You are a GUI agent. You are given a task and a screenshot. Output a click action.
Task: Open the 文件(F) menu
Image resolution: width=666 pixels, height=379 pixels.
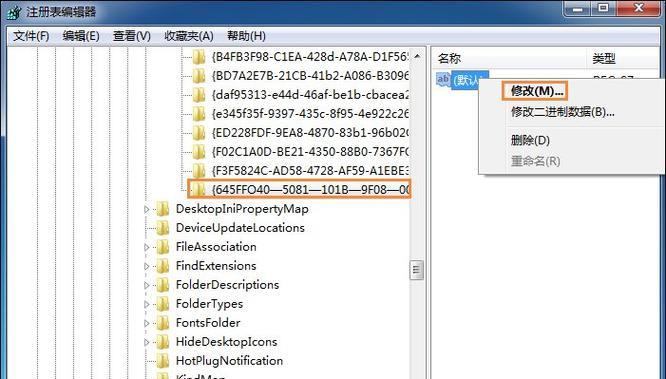[31, 36]
